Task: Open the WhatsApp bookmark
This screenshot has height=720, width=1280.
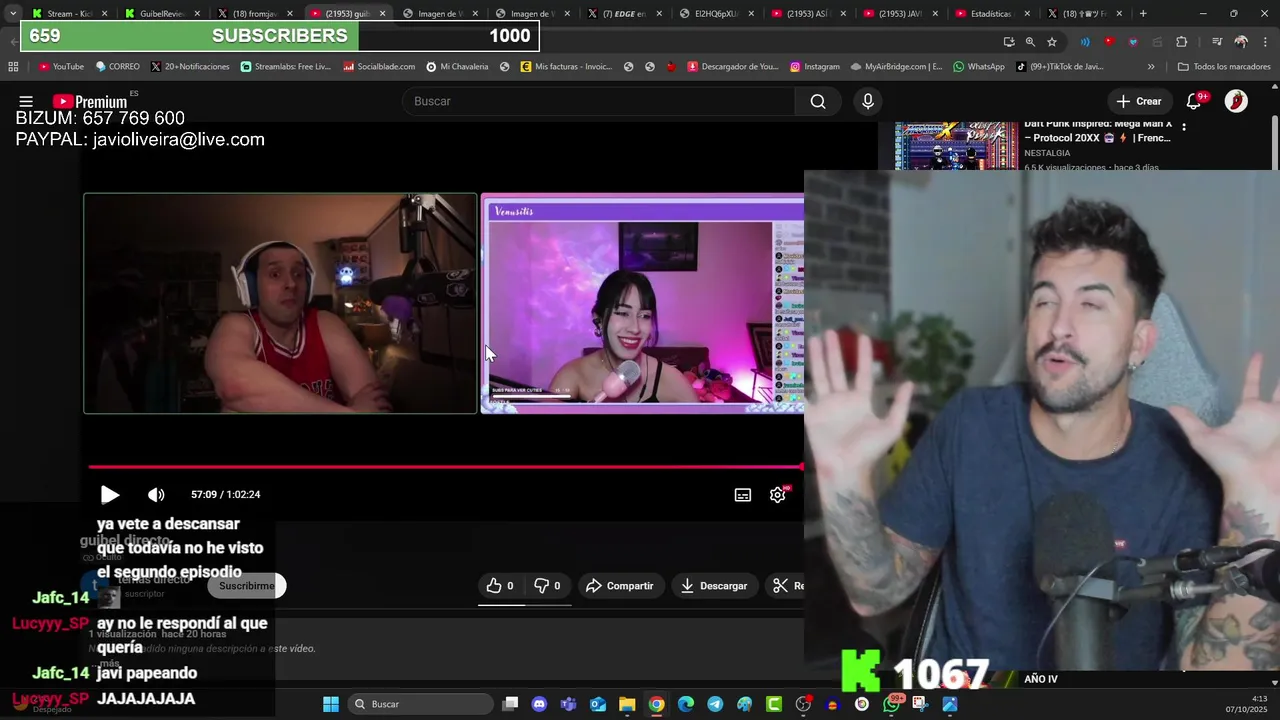Action: coord(978,66)
